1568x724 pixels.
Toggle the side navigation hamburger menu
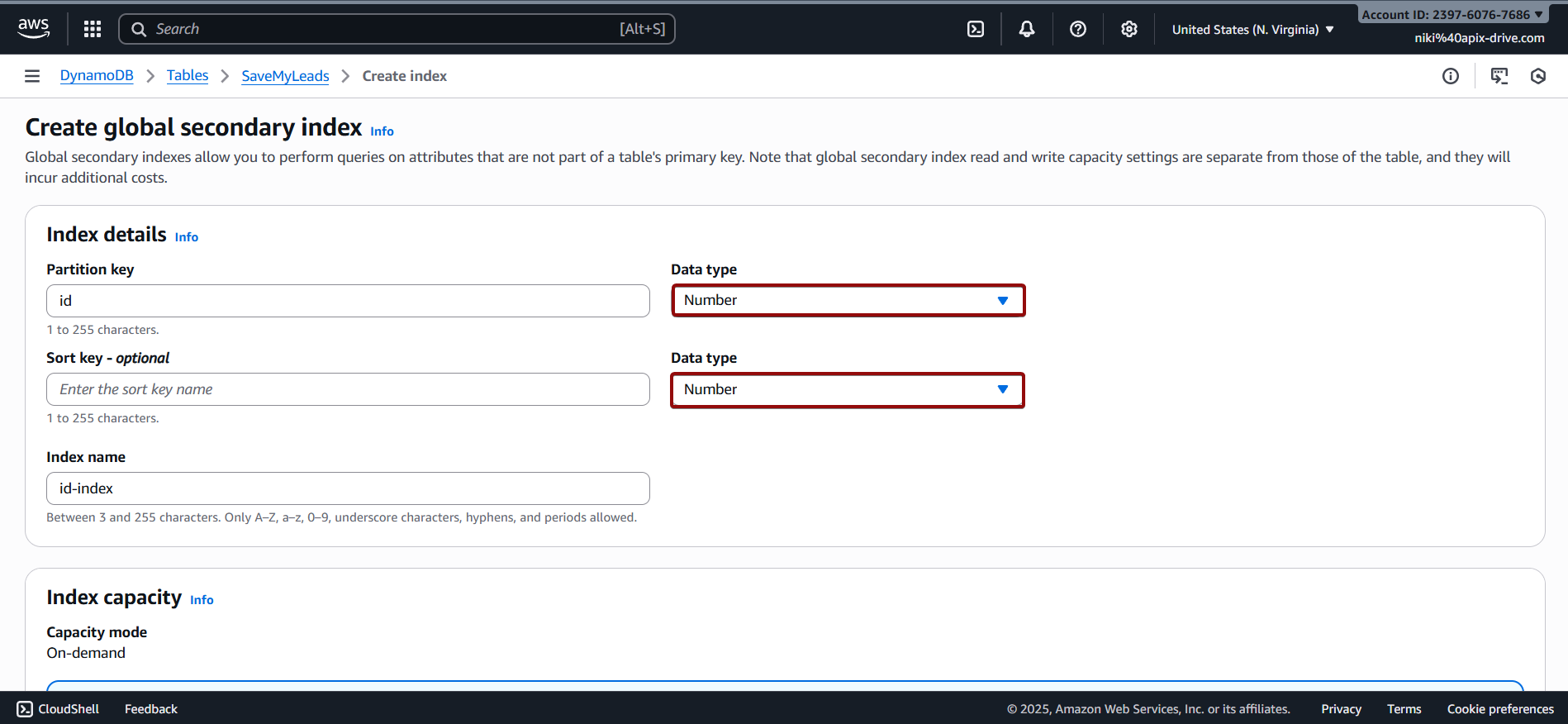point(32,76)
